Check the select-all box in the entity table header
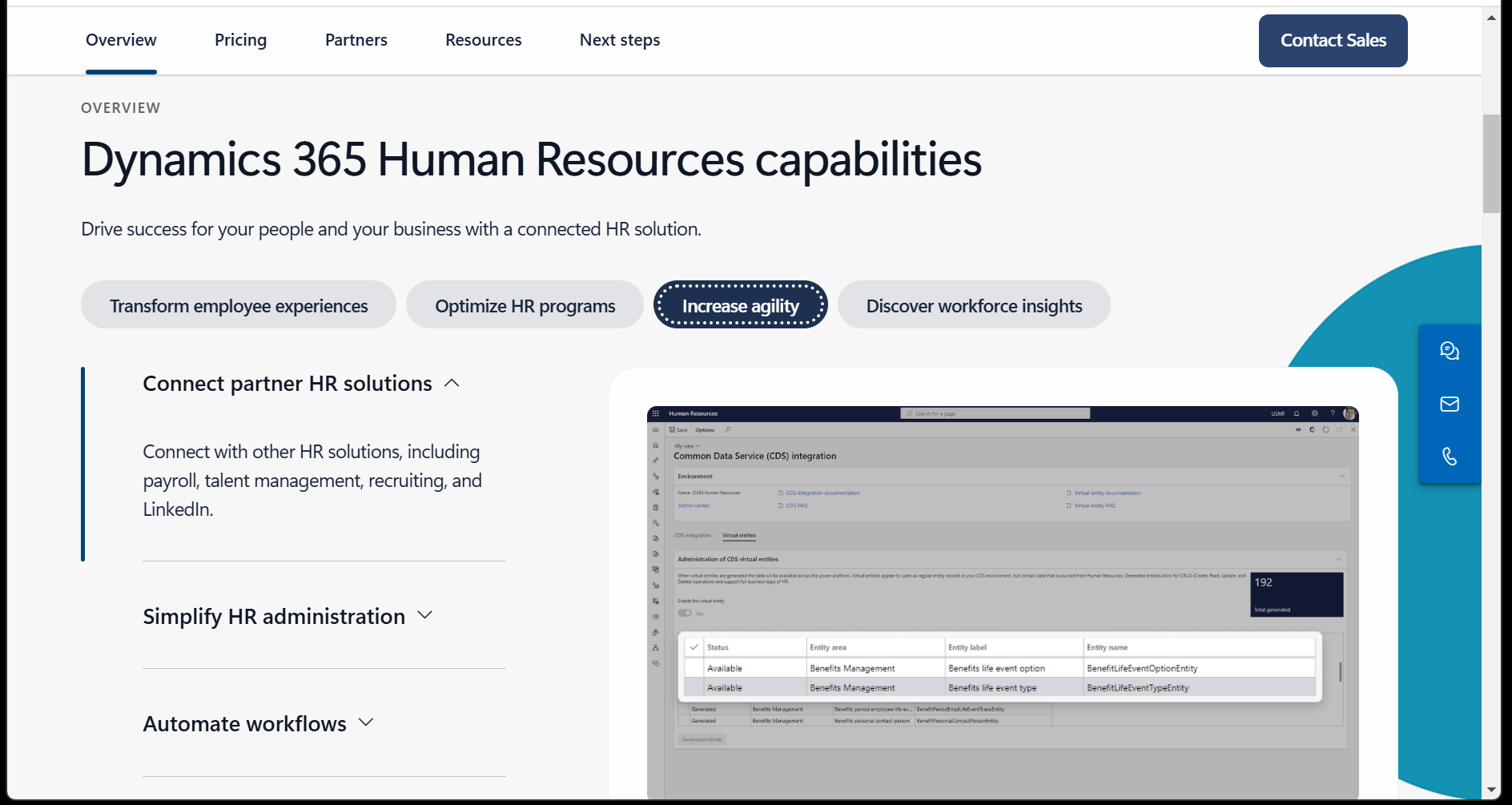The width and height of the screenshot is (1512, 805). [x=694, y=646]
